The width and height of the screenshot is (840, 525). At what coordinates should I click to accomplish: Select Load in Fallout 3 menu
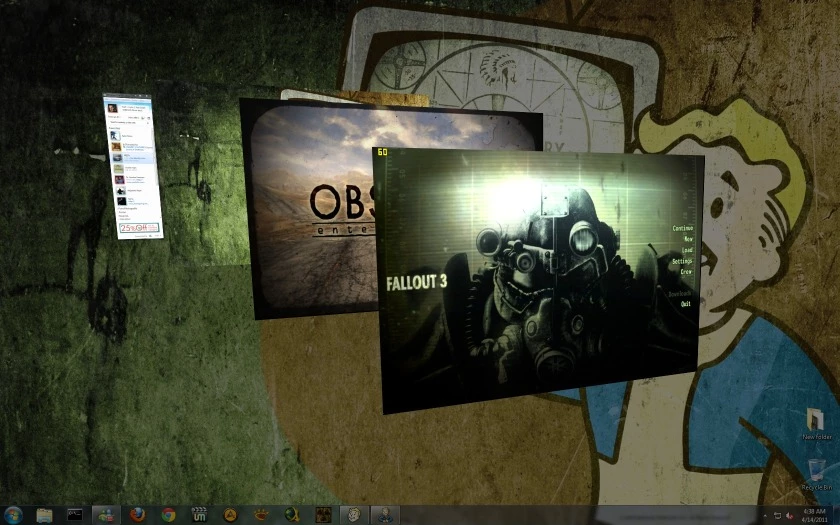(687, 250)
